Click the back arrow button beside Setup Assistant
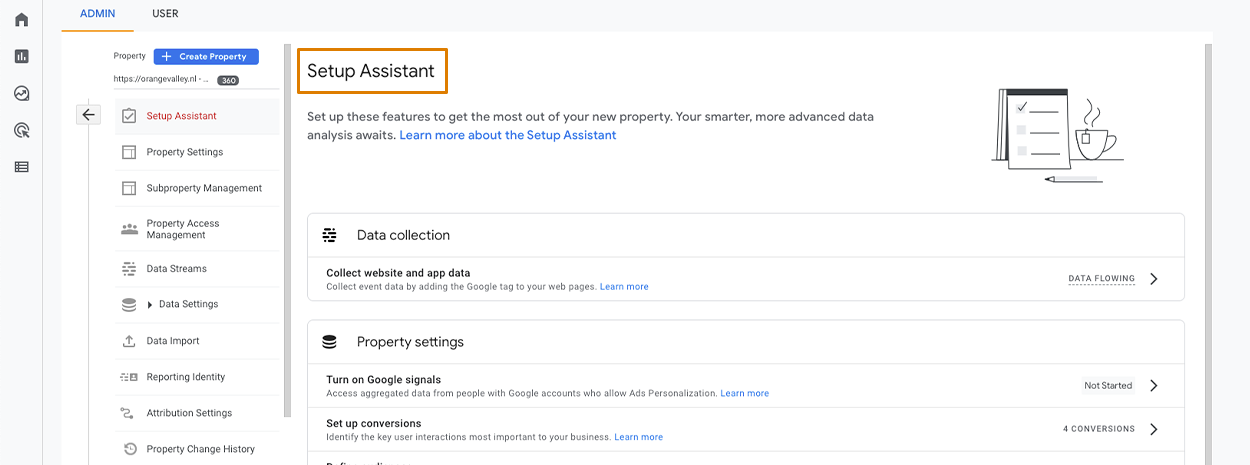 click(x=88, y=115)
